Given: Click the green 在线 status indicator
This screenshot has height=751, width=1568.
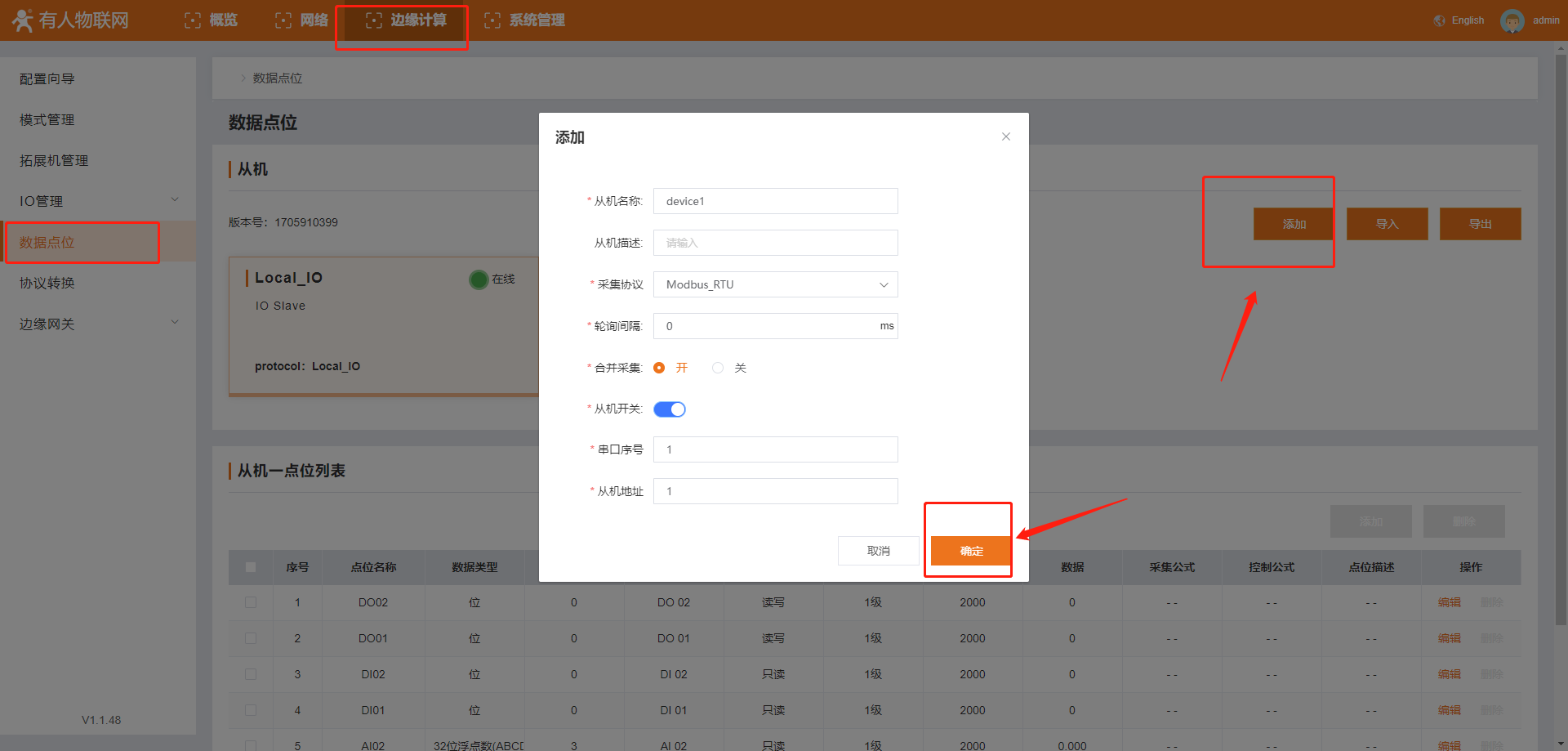Looking at the screenshot, I should point(479,279).
